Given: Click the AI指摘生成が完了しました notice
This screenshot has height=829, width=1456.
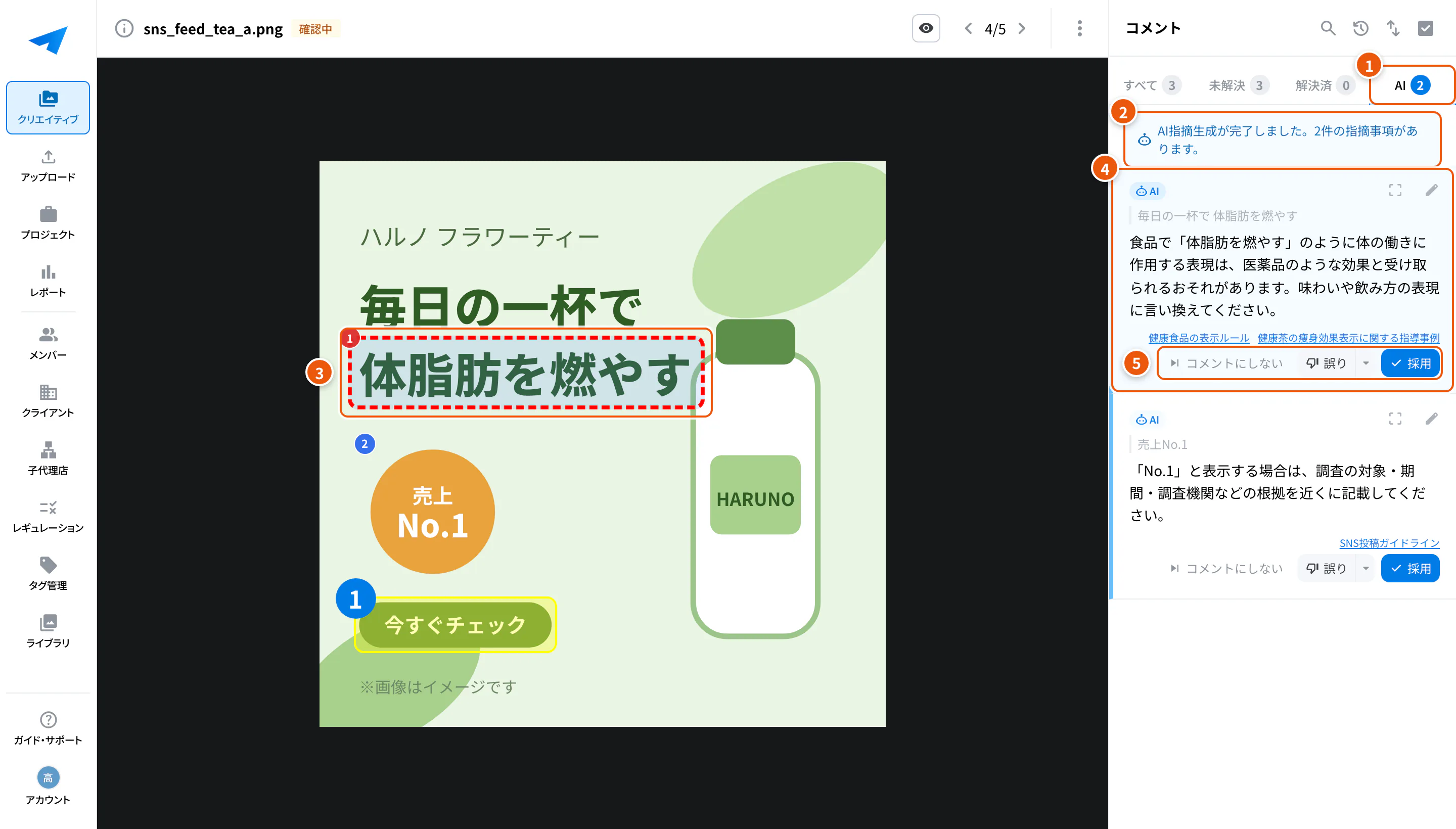Looking at the screenshot, I should tap(1282, 140).
